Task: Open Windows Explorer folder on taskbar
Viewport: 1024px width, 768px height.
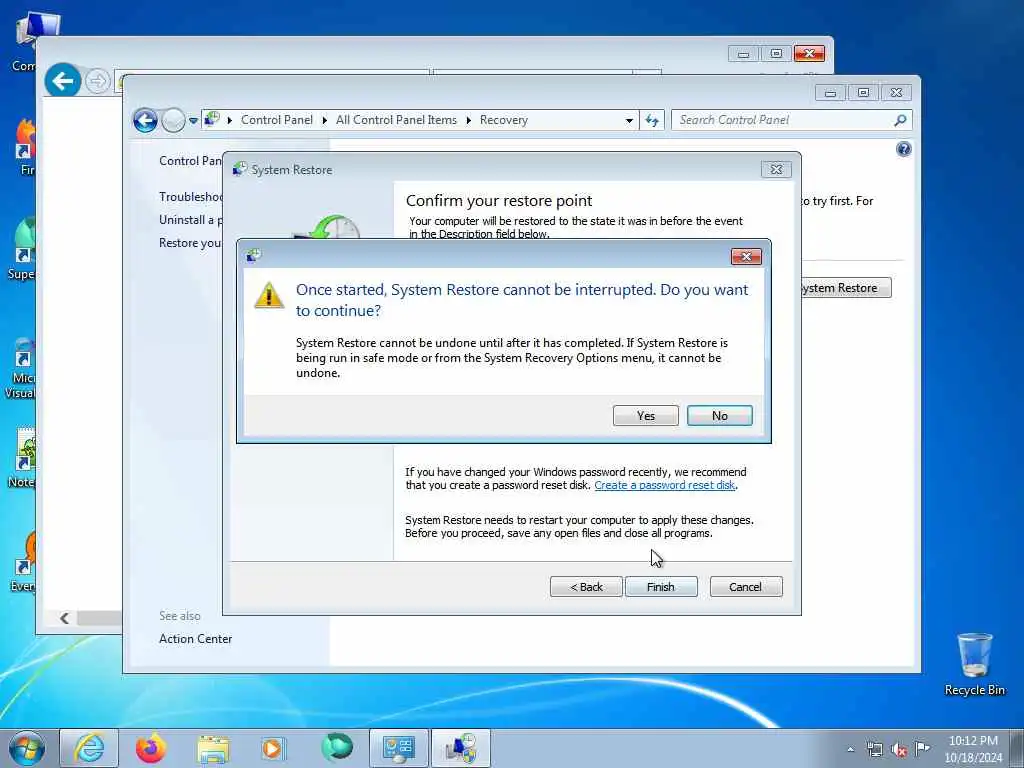Action: (213, 748)
